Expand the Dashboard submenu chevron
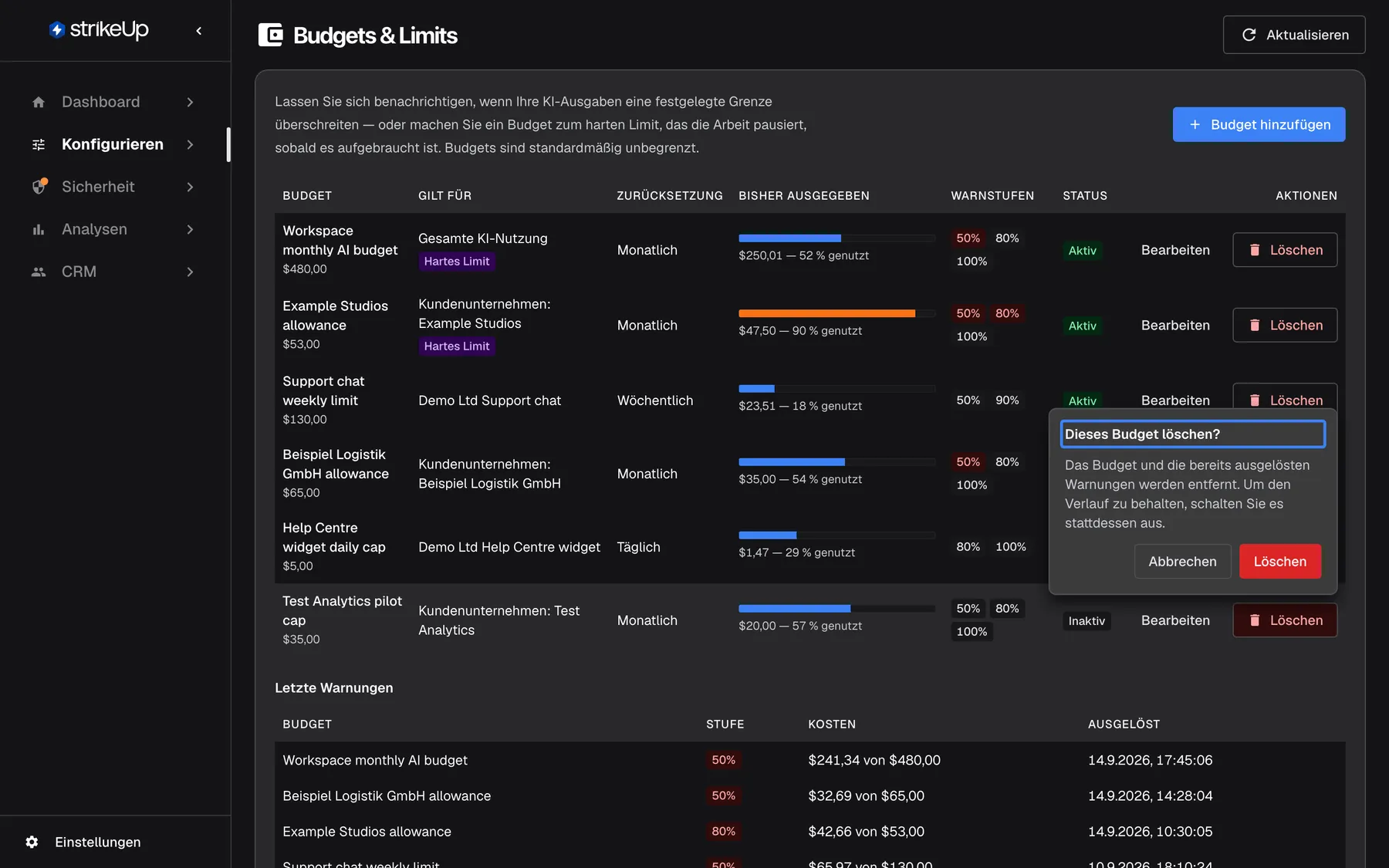This screenshot has width=1389, height=868. coord(190,102)
